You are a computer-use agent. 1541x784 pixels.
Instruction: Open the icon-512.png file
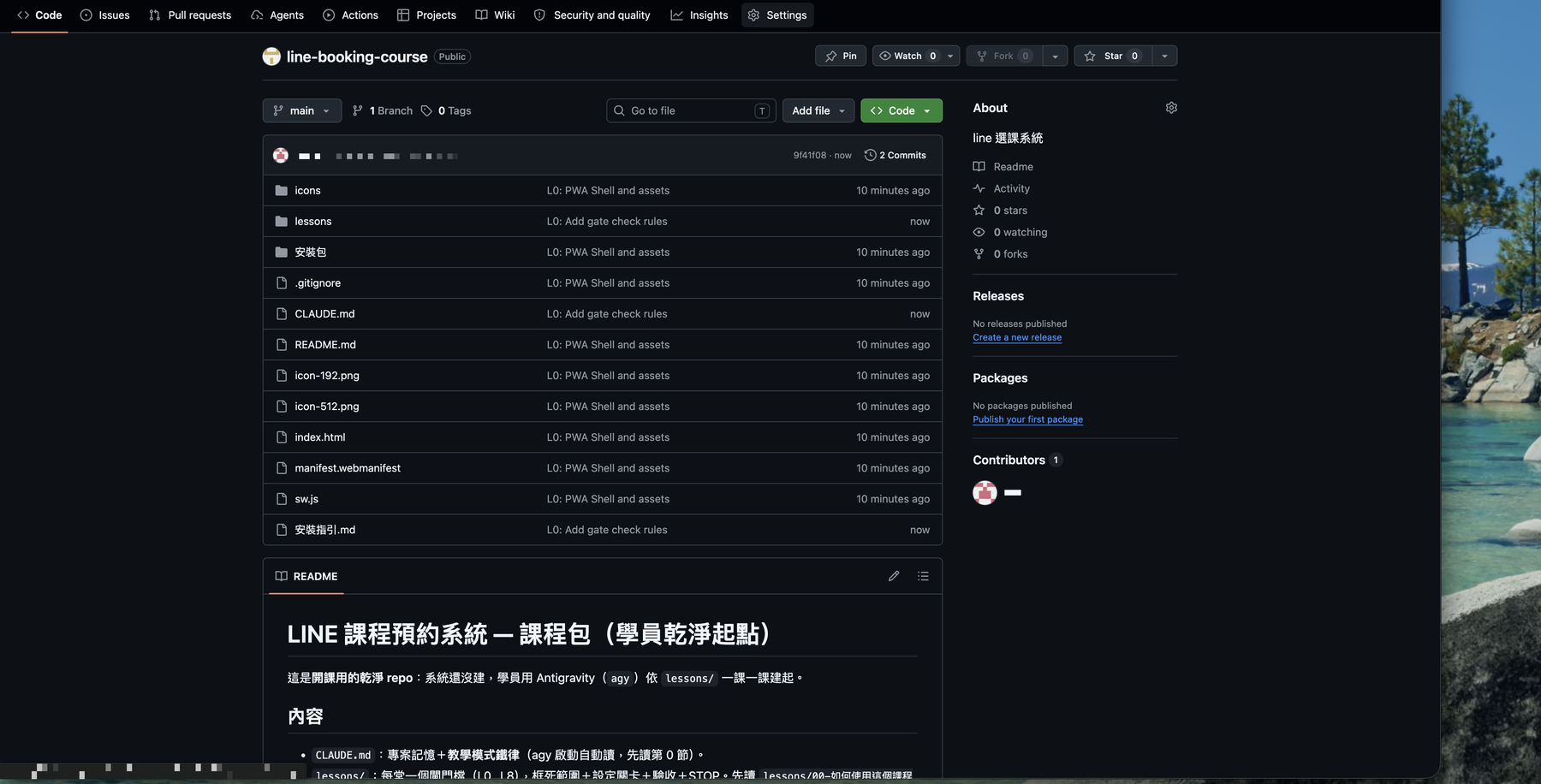(327, 407)
